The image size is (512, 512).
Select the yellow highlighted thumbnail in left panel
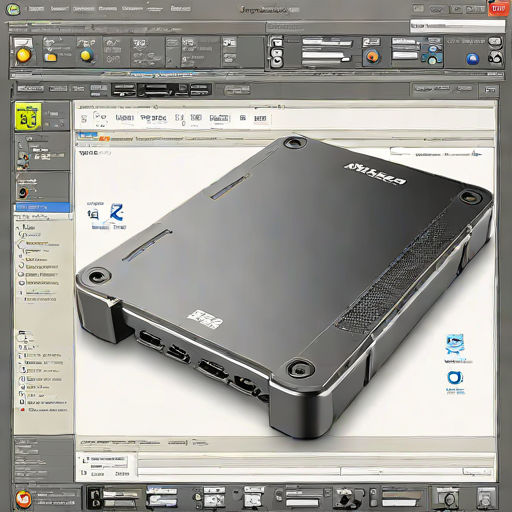point(28,117)
